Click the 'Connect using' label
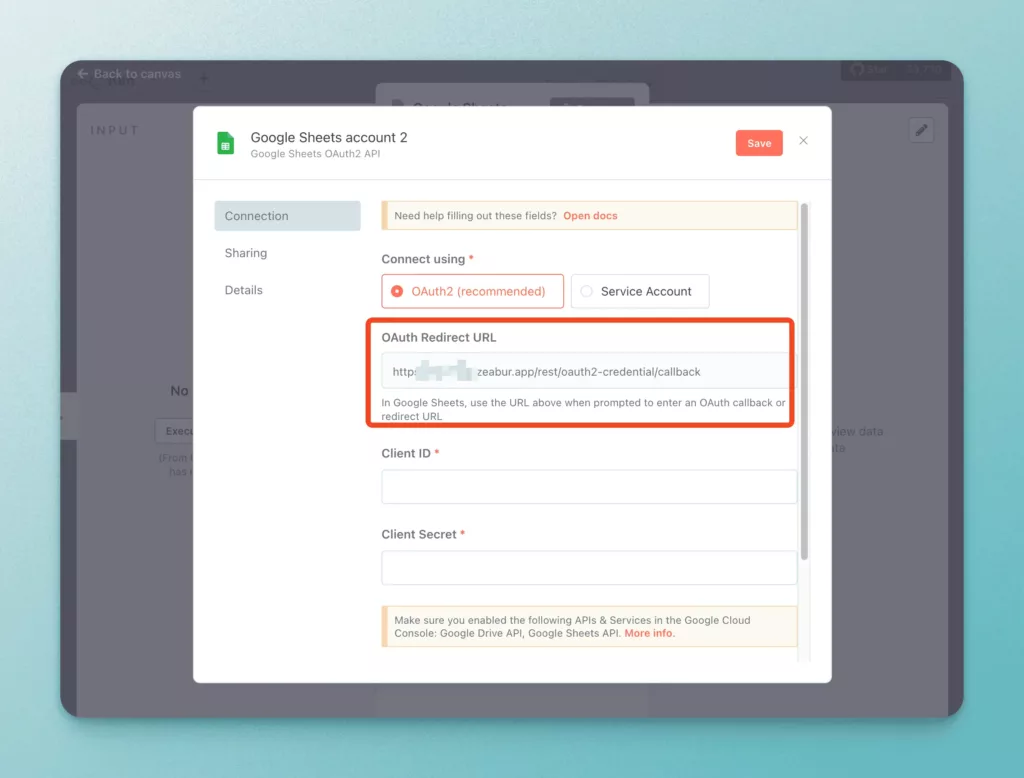 [423, 259]
